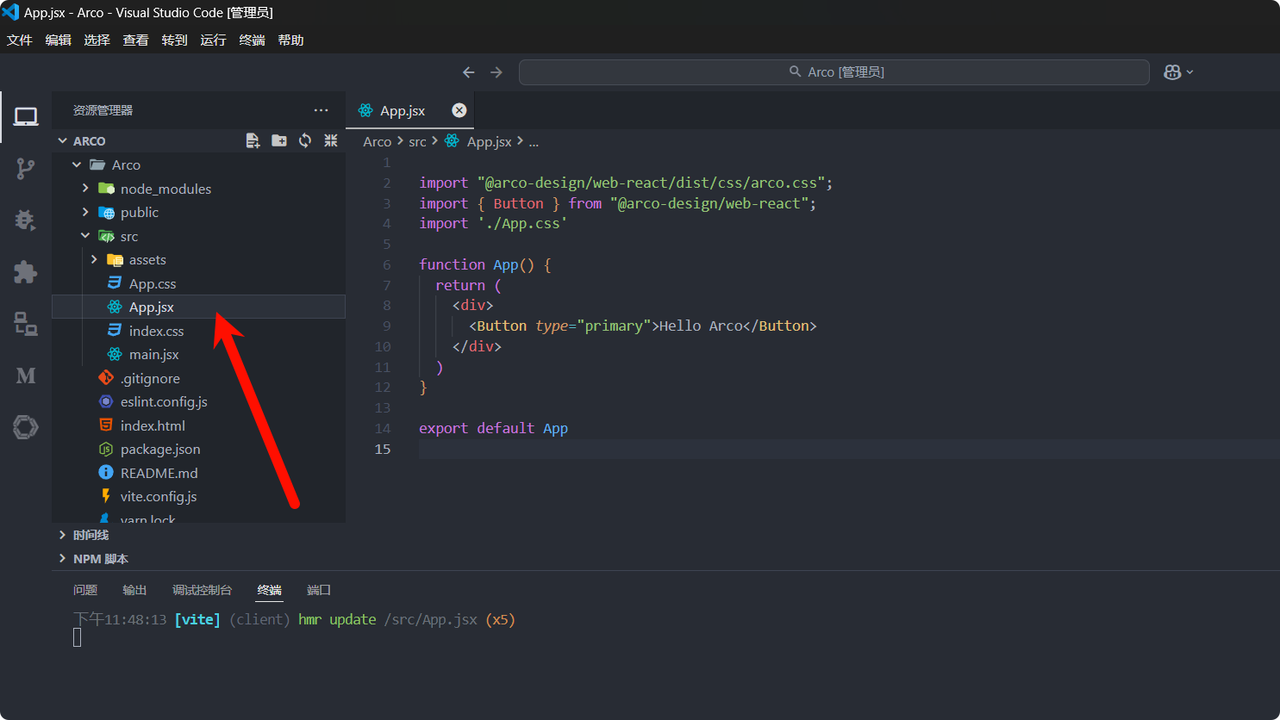This screenshot has width=1280, height=720.
Task: Click the New Folder icon in explorer
Action: click(x=279, y=141)
